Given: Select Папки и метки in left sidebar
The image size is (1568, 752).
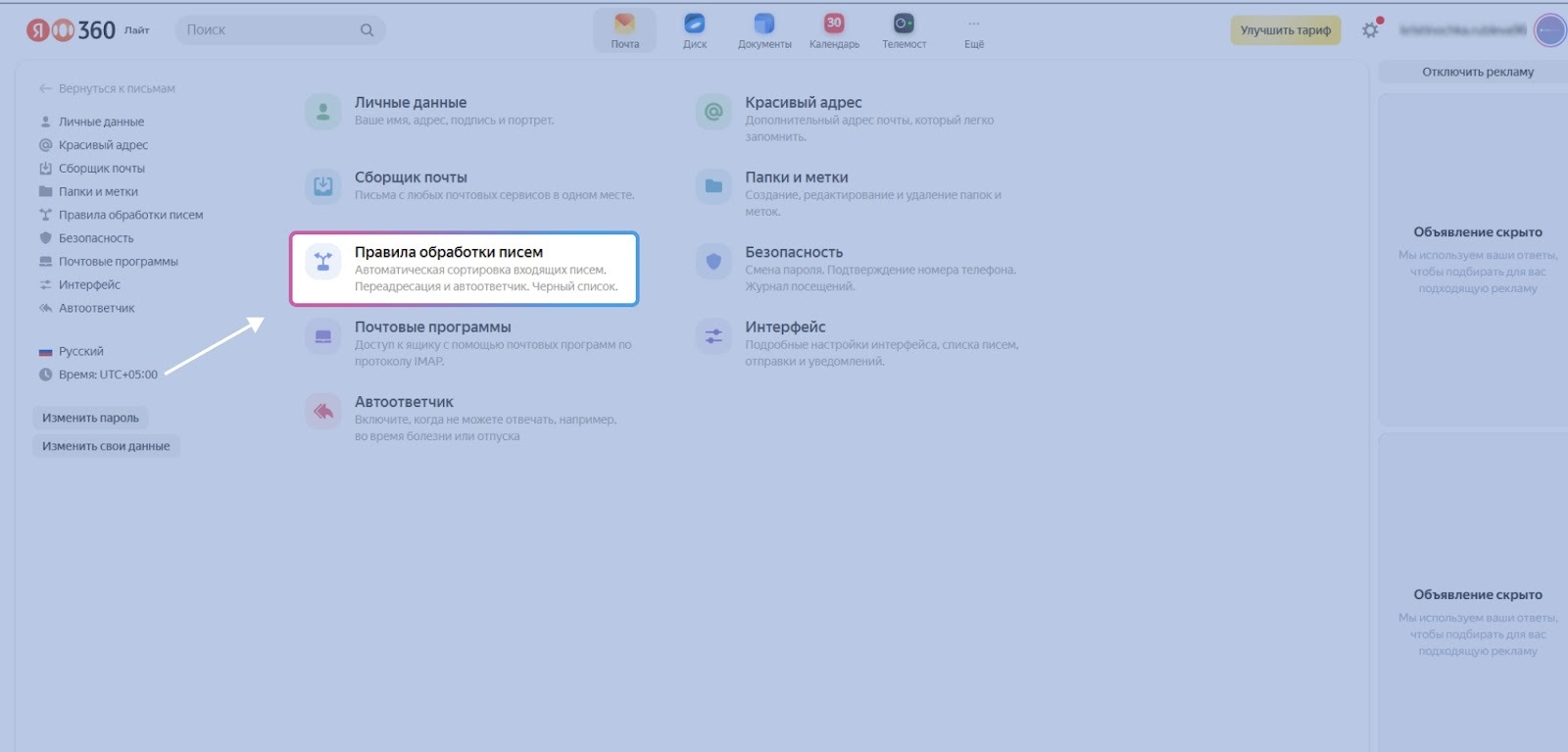Looking at the screenshot, I should coord(98,191).
